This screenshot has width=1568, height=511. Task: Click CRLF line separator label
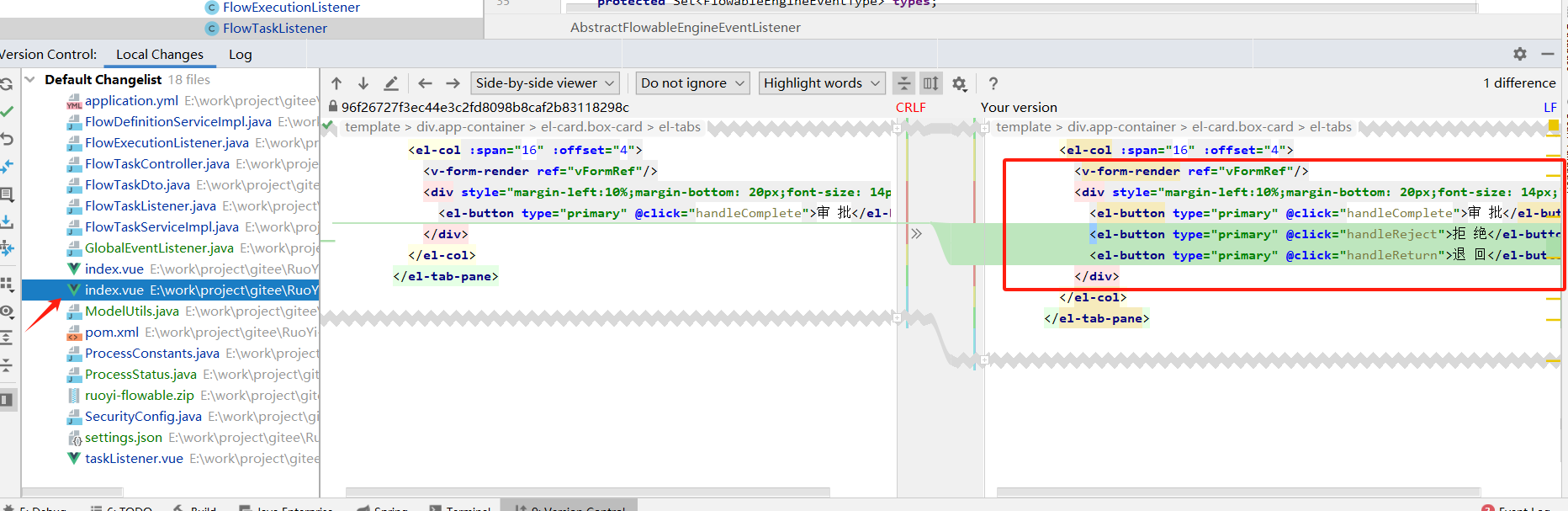910,108
